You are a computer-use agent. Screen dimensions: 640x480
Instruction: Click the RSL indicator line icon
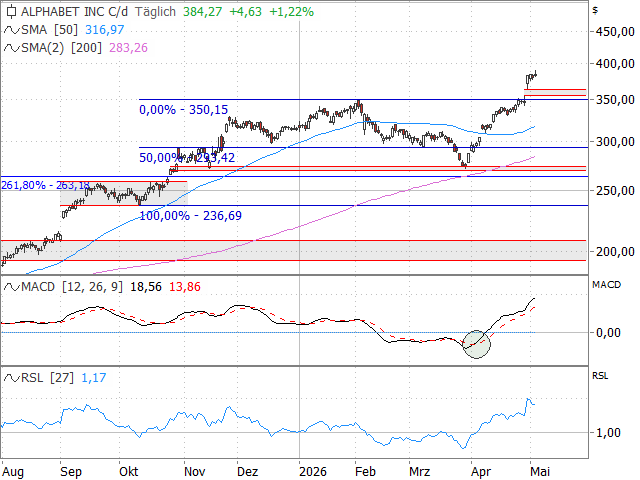tap(11, 378)
